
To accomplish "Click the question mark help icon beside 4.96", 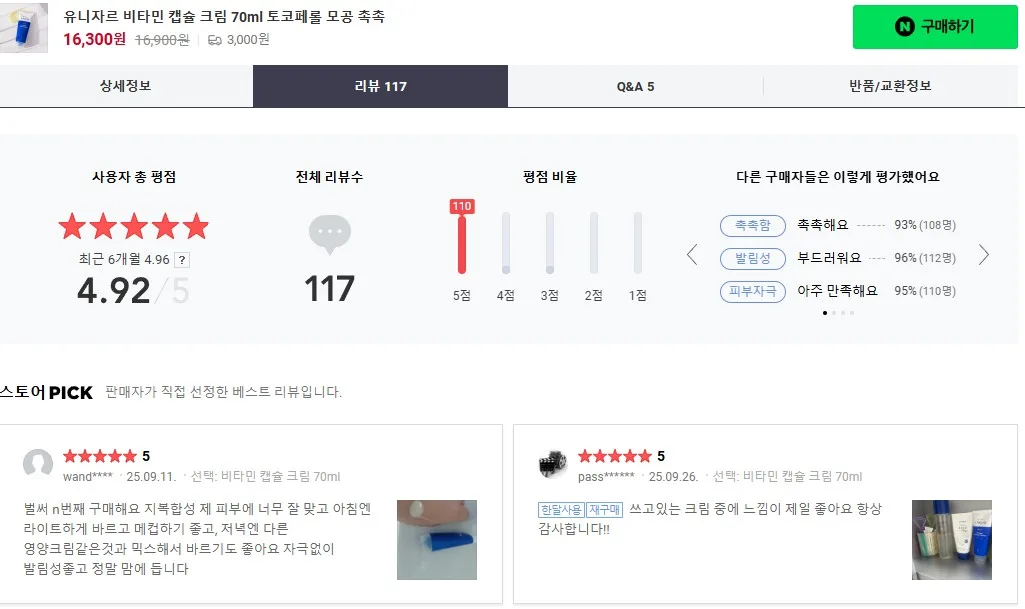I will pos(182,260).
